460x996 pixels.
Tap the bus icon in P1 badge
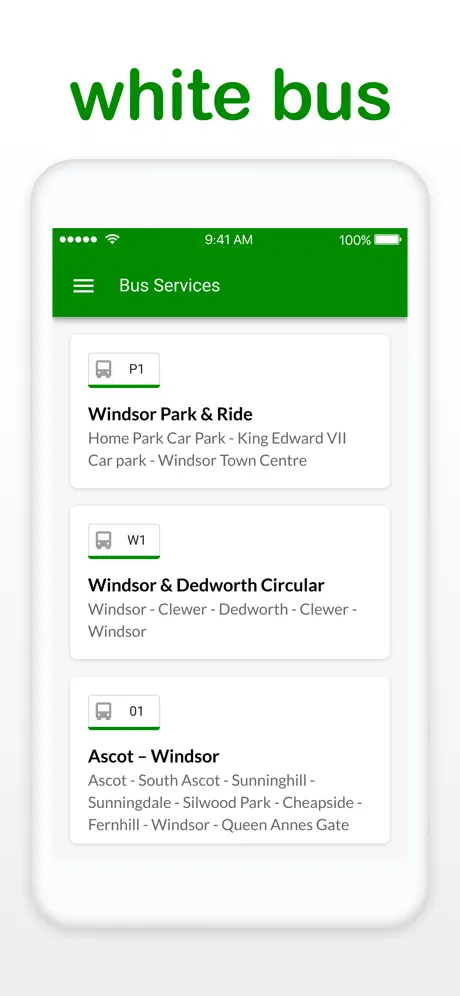(104, 369)
